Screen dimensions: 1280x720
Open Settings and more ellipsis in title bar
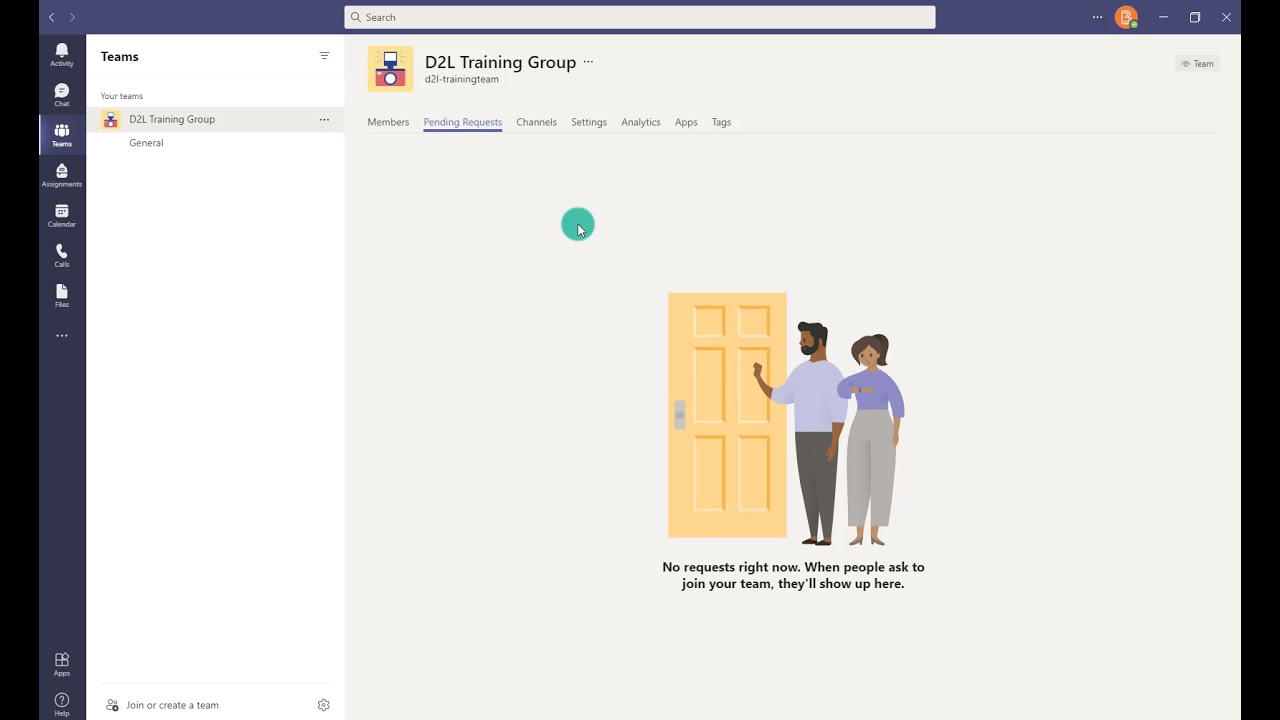(1097, 17)
